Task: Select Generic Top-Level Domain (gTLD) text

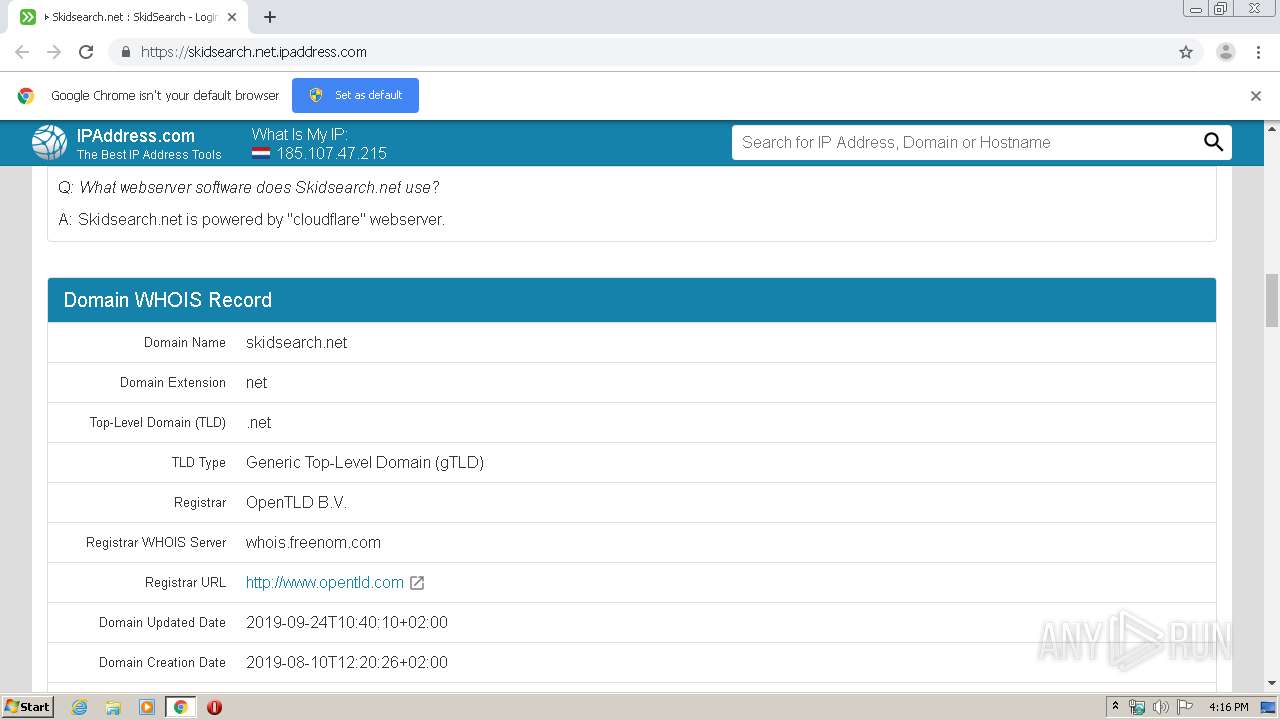Action: pyautogui.click(x=365, y=462)
